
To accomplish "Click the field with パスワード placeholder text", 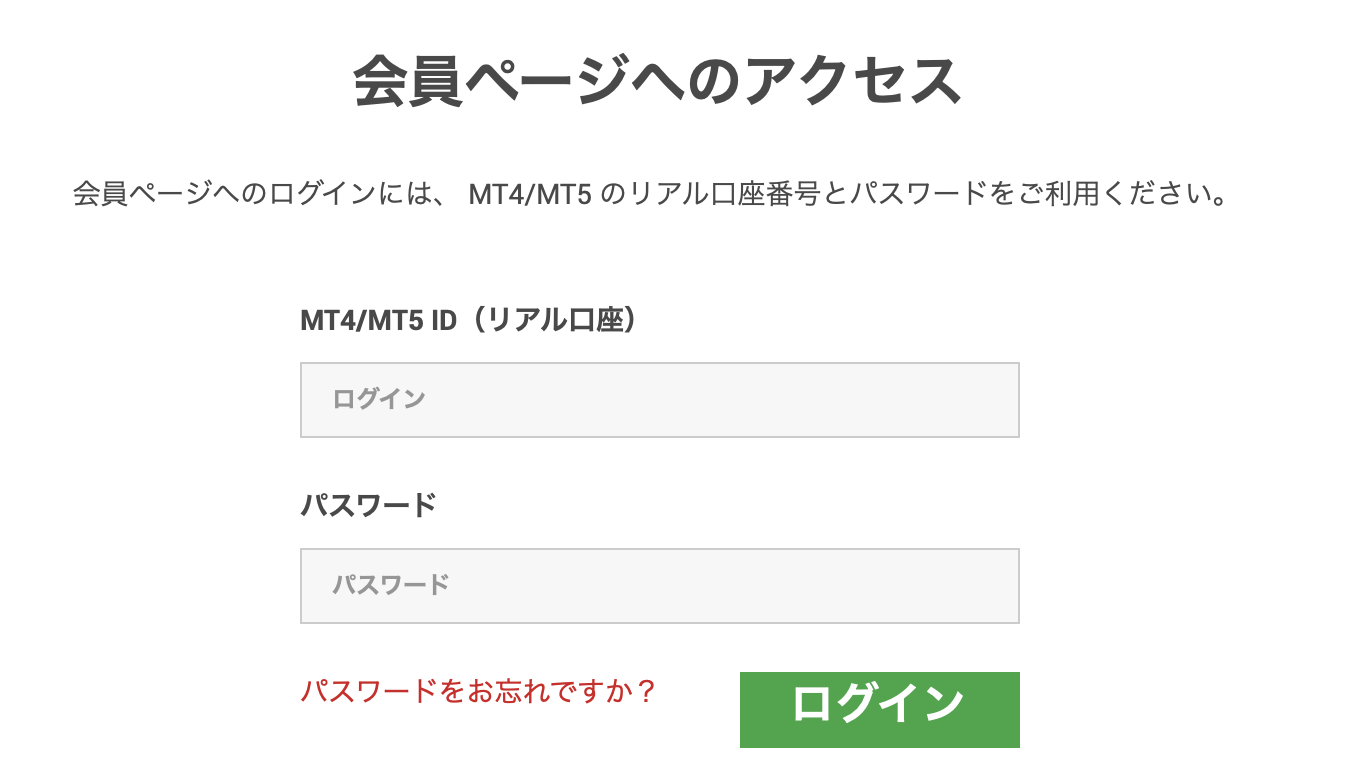I will (659, 586).
